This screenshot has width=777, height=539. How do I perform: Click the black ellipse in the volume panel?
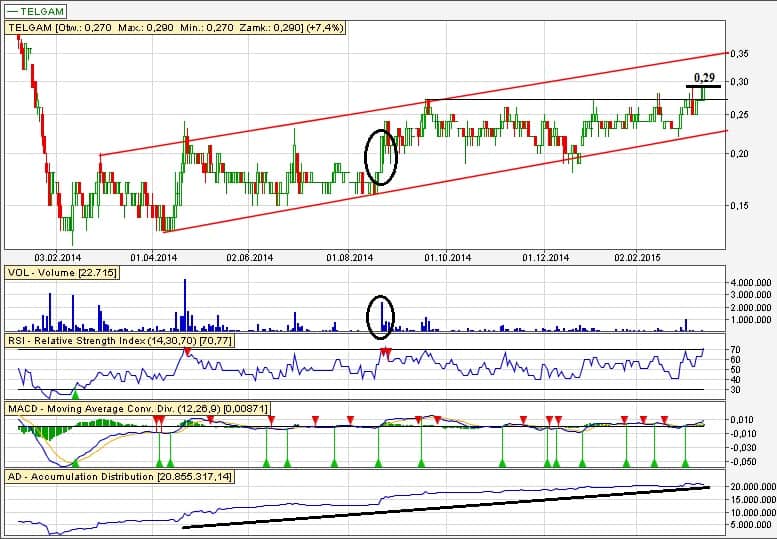tap(380, 314)
